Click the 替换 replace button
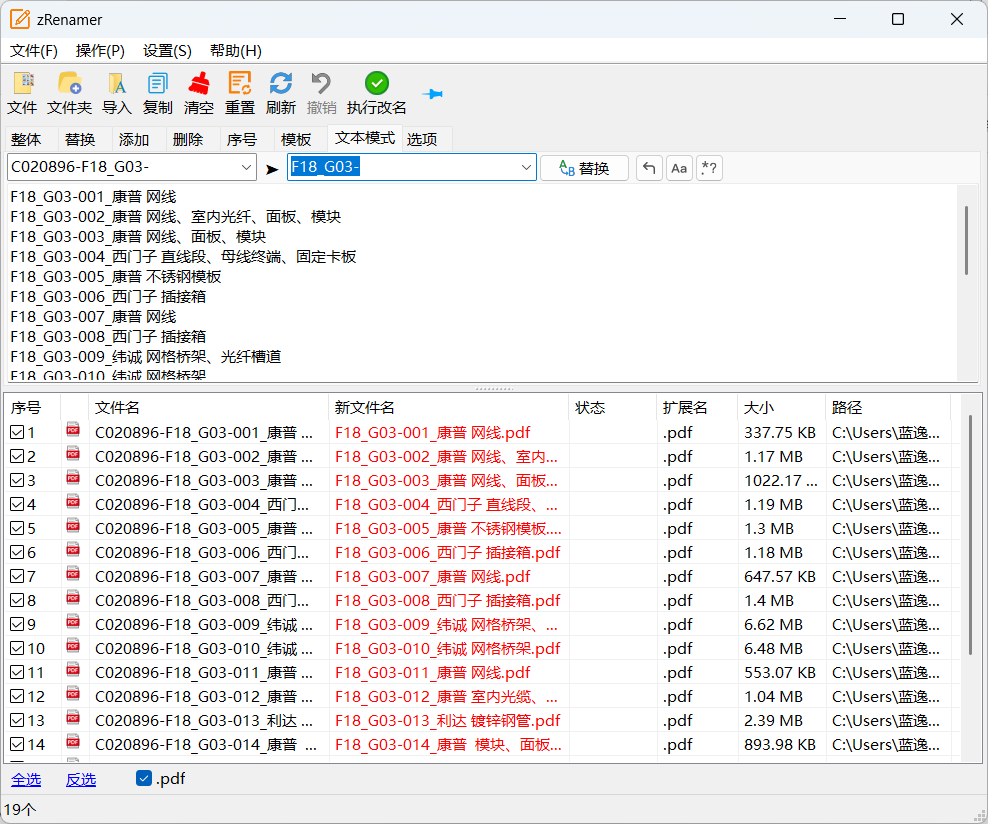Image resolution: width=988 pixels, height=824 pixels. (x=584, y=167)
